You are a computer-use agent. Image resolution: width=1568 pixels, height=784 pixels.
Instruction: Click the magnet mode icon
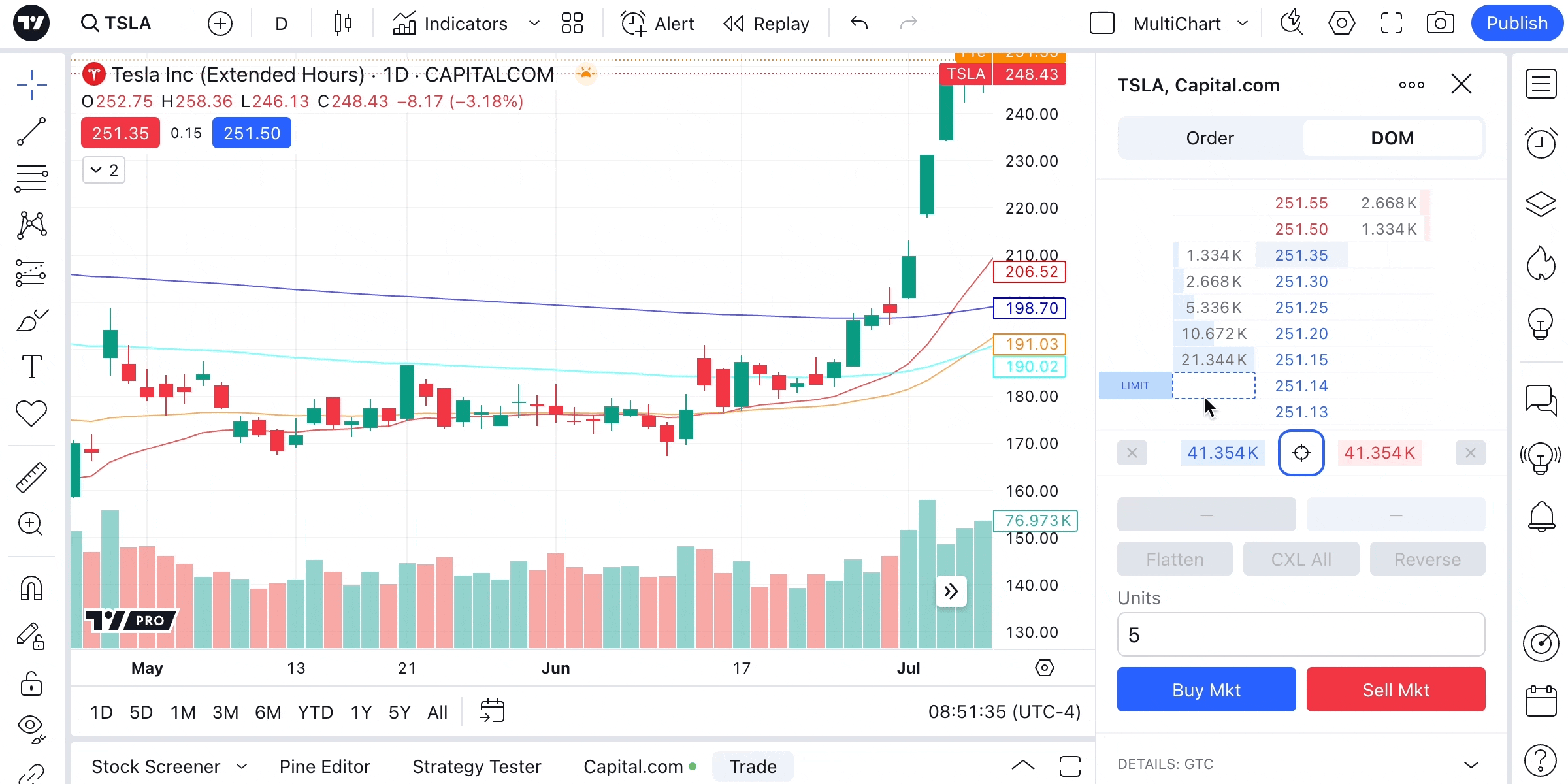point(31,588)
